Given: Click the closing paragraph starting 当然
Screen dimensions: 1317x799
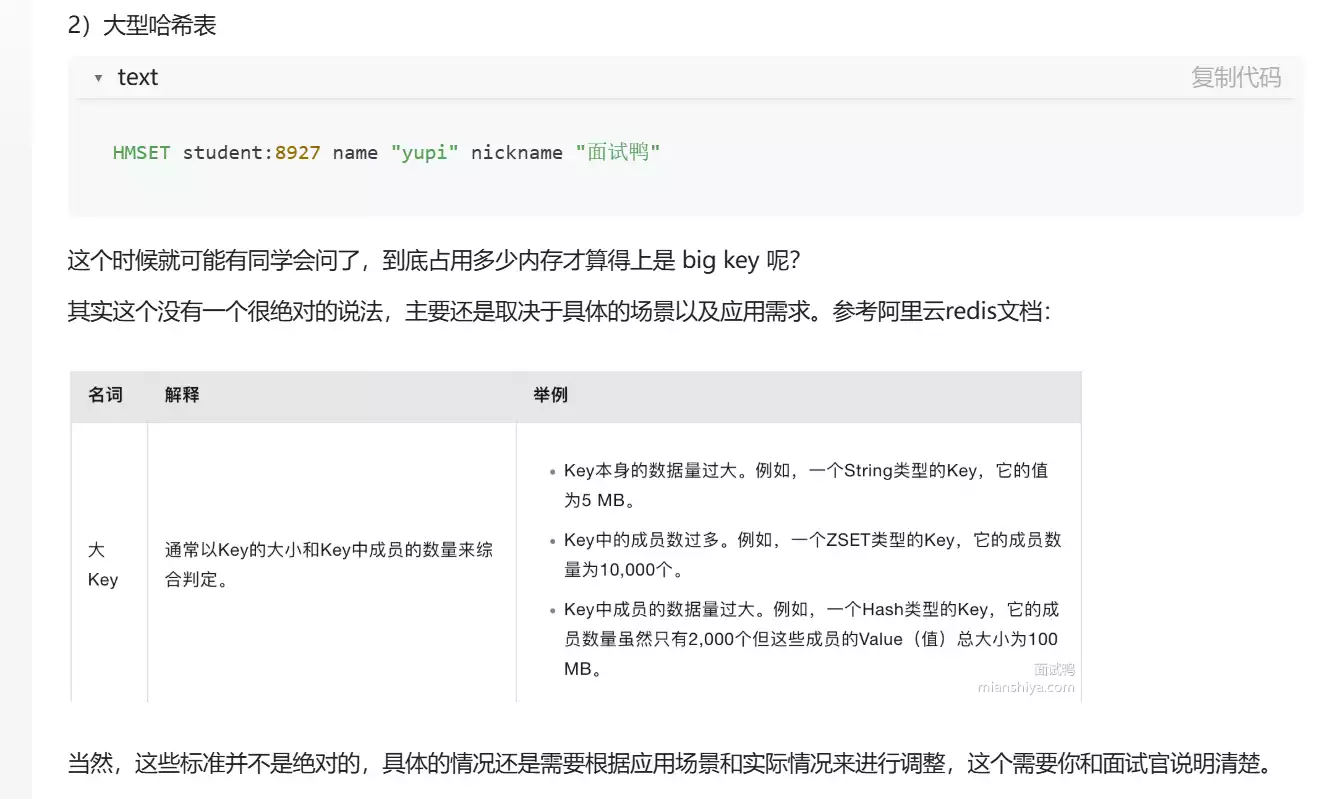Looking at the screenshot, I should tap(670, 766).
